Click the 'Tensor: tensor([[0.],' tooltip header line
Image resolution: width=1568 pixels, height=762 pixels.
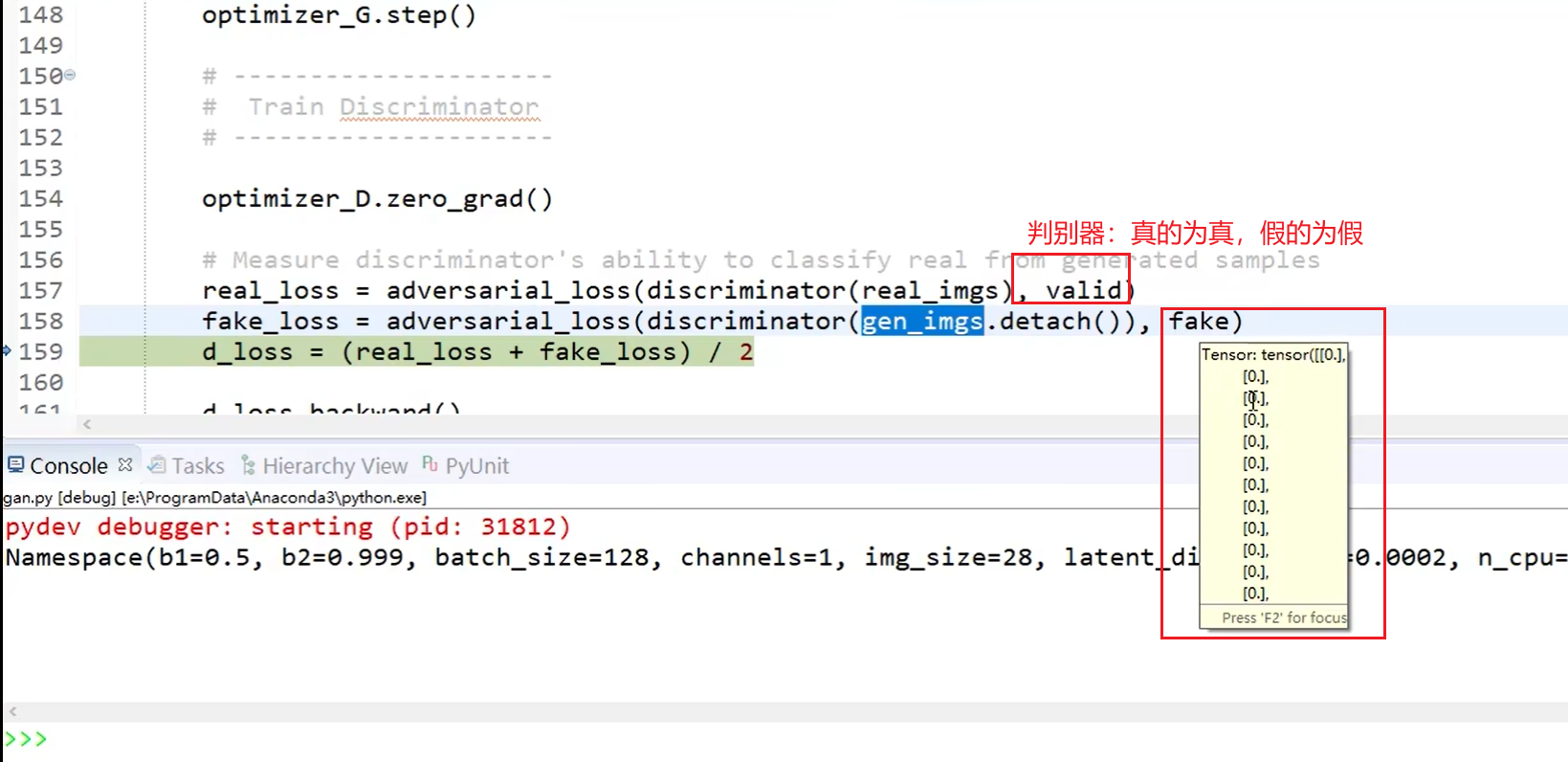tap(1273, 355)
